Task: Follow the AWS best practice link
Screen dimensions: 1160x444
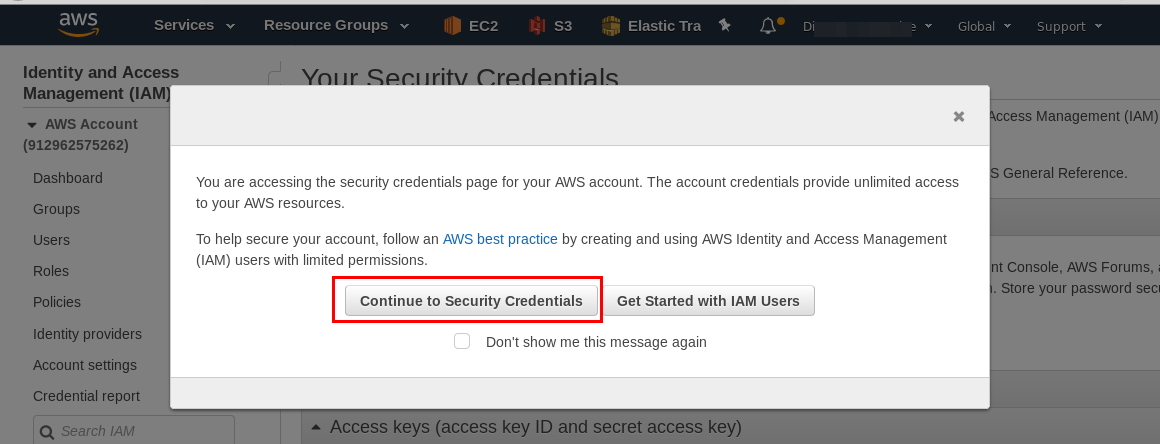Action: [500, 239]
